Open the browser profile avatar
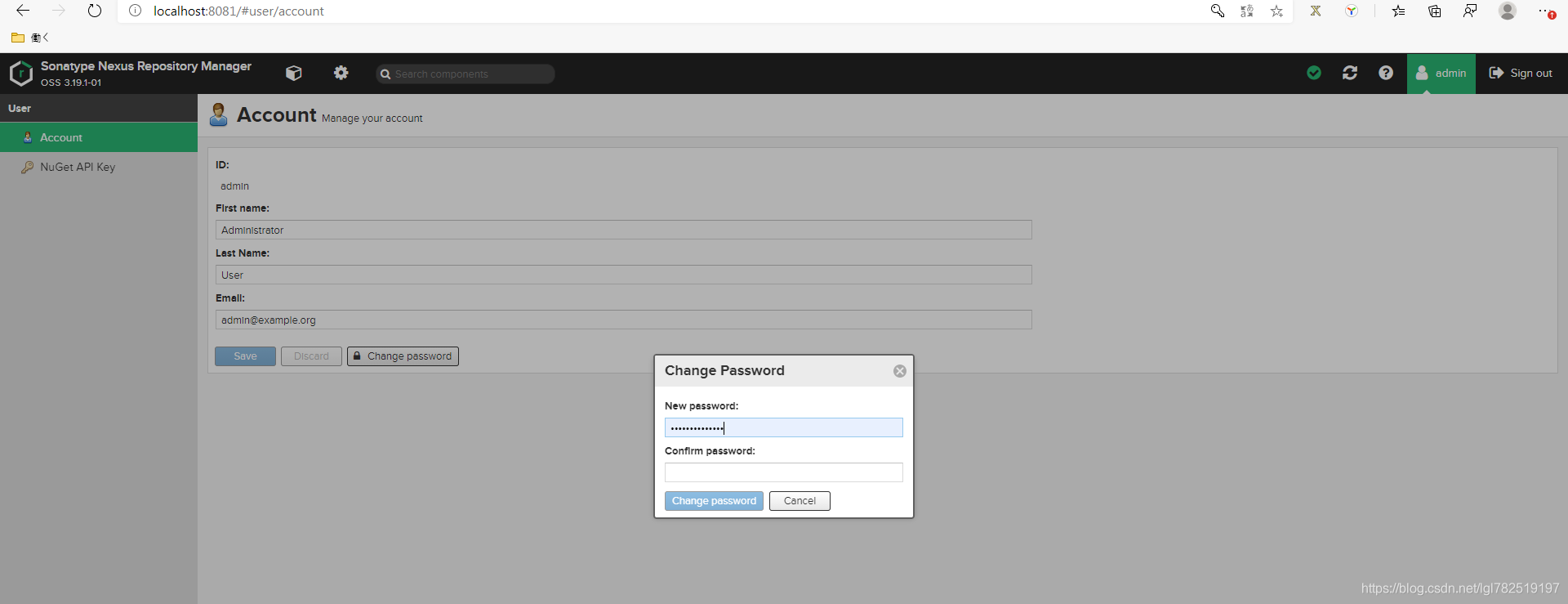The image size is (1568, 604). [1508, 11]
